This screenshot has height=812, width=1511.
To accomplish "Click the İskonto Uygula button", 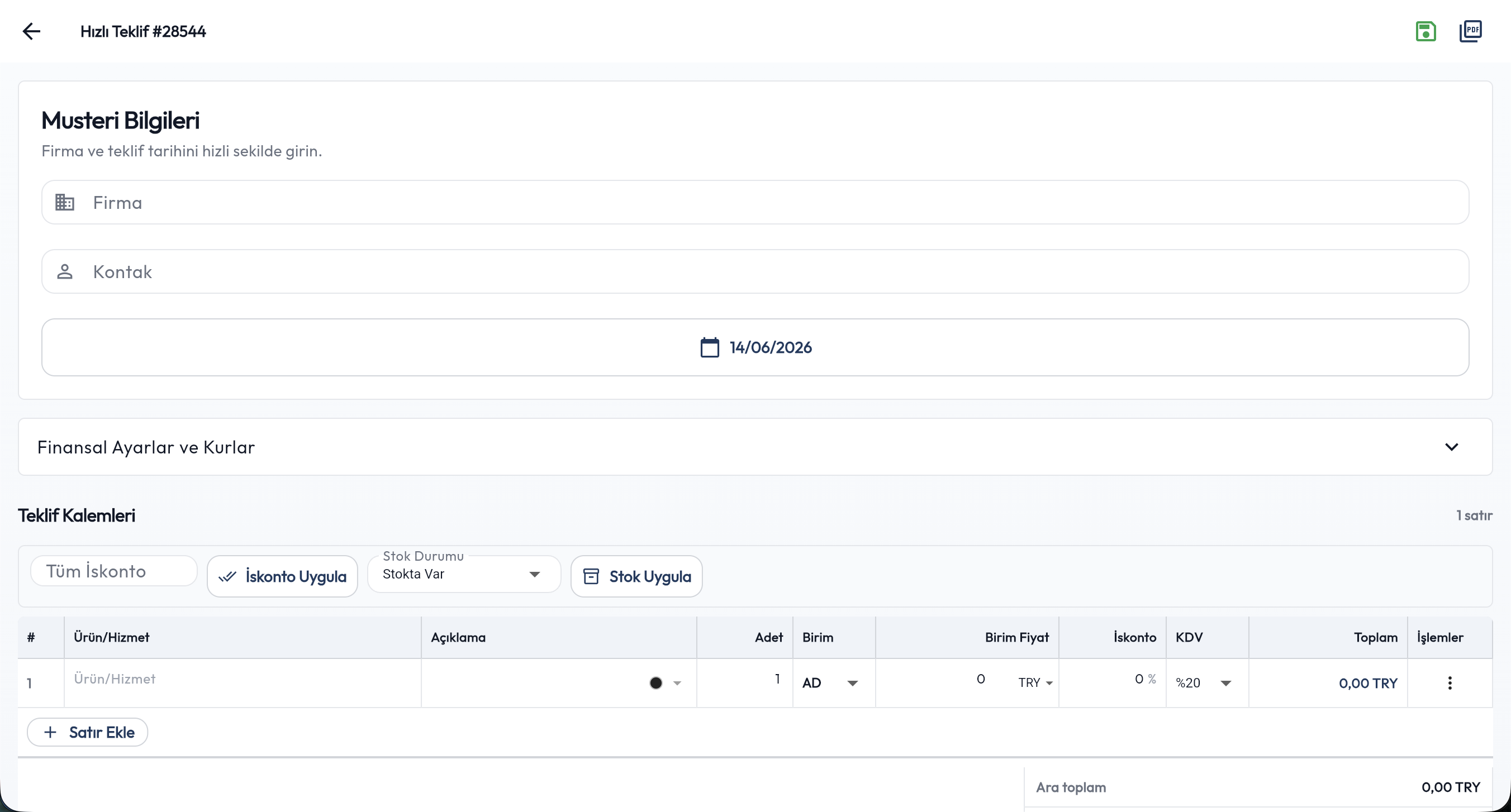I will click(282, 576).
